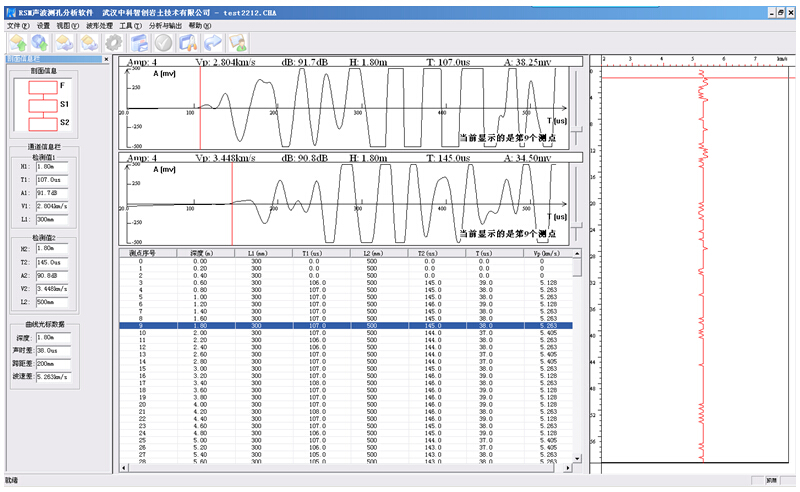Click the folder icon with right-pointing arrow
This screenshot has width=800, height=492.
pyautogui.click(x=90, y=43)
